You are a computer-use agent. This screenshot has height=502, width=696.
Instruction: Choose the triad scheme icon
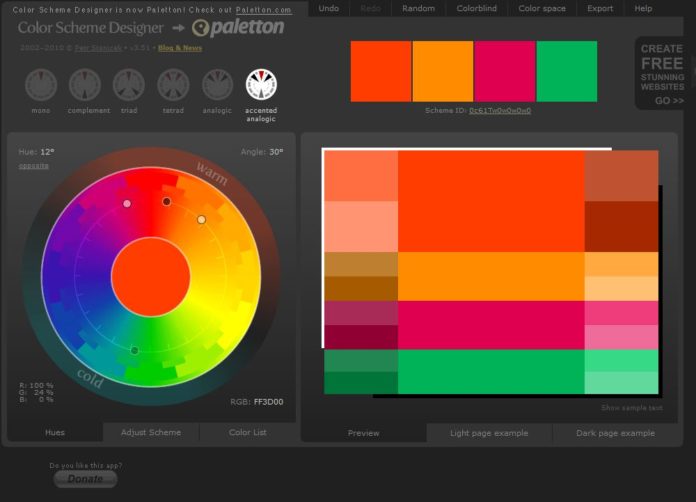pos(128,86)
